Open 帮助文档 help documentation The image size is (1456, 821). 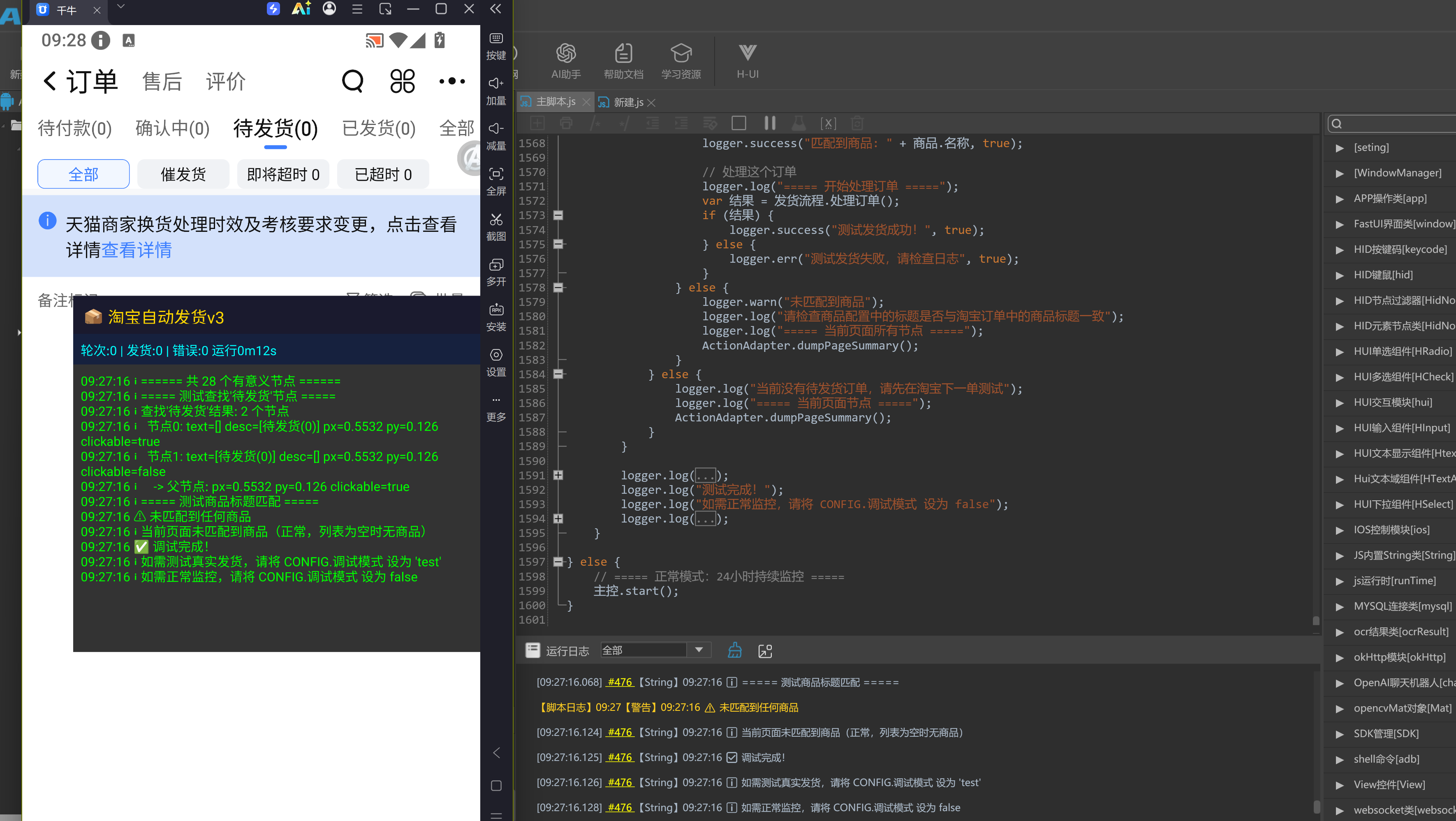(623, 61)
